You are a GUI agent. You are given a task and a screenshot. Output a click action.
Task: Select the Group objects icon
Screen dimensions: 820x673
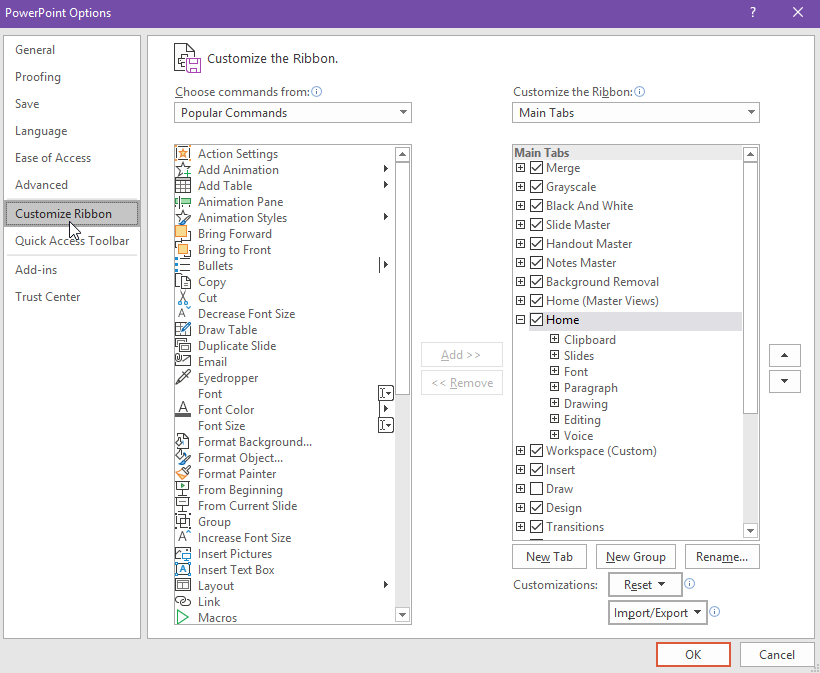183,522
